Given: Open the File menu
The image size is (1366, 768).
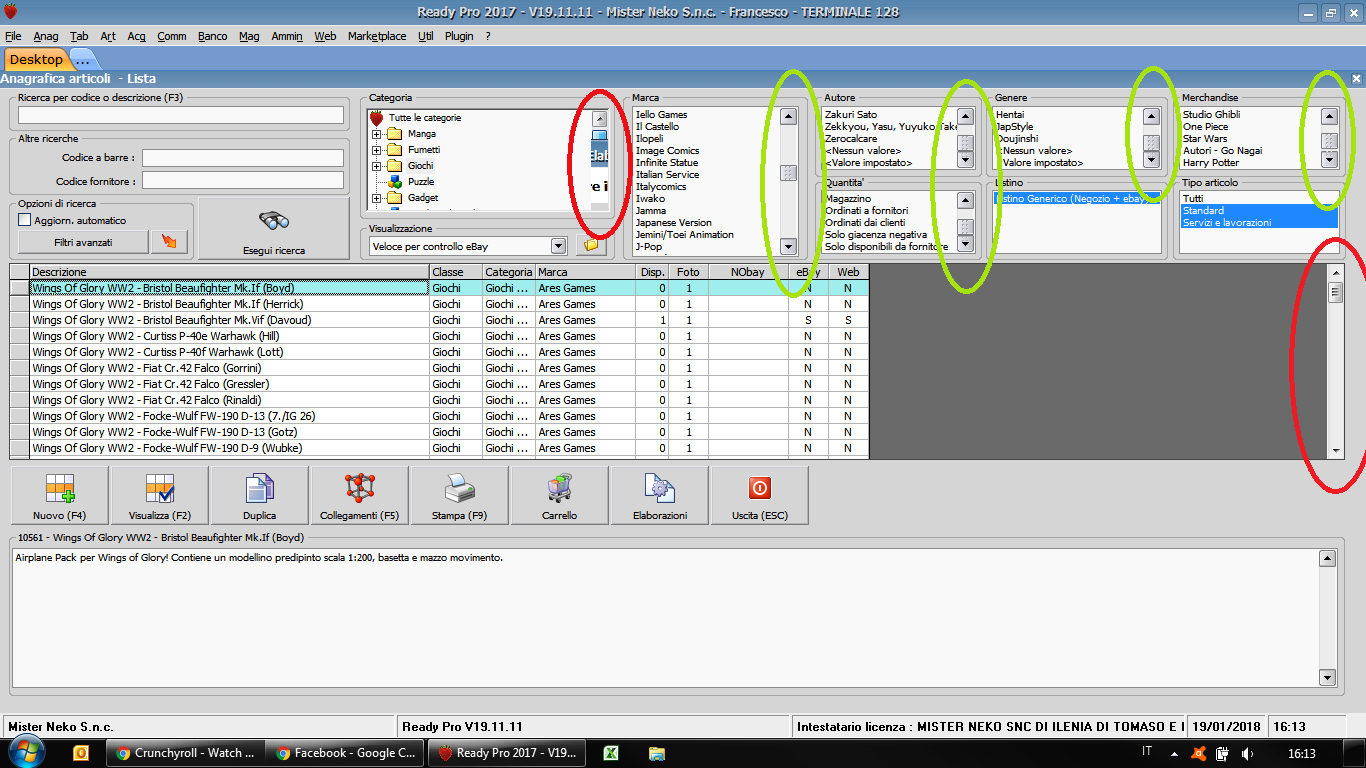Looking at the screenshot, I should coord(13,36).
